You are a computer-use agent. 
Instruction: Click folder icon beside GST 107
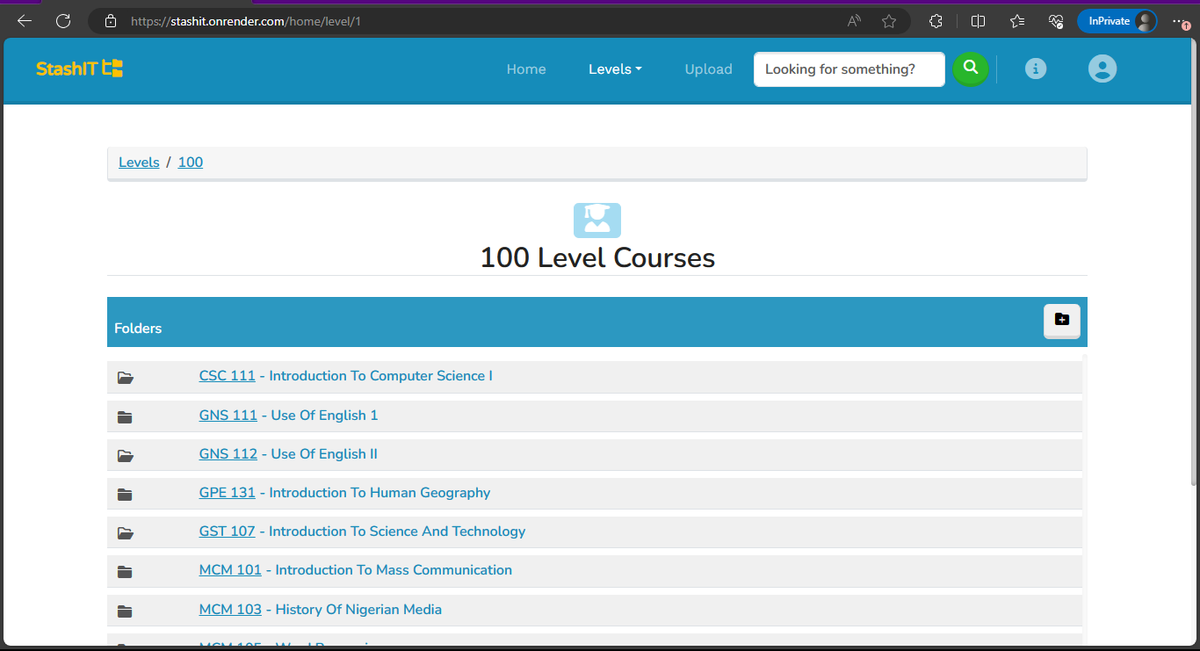coord(125,532)
